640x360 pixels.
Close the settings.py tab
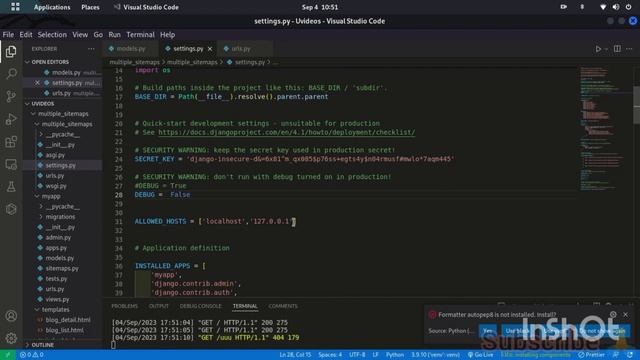click(x=210, y=49)
